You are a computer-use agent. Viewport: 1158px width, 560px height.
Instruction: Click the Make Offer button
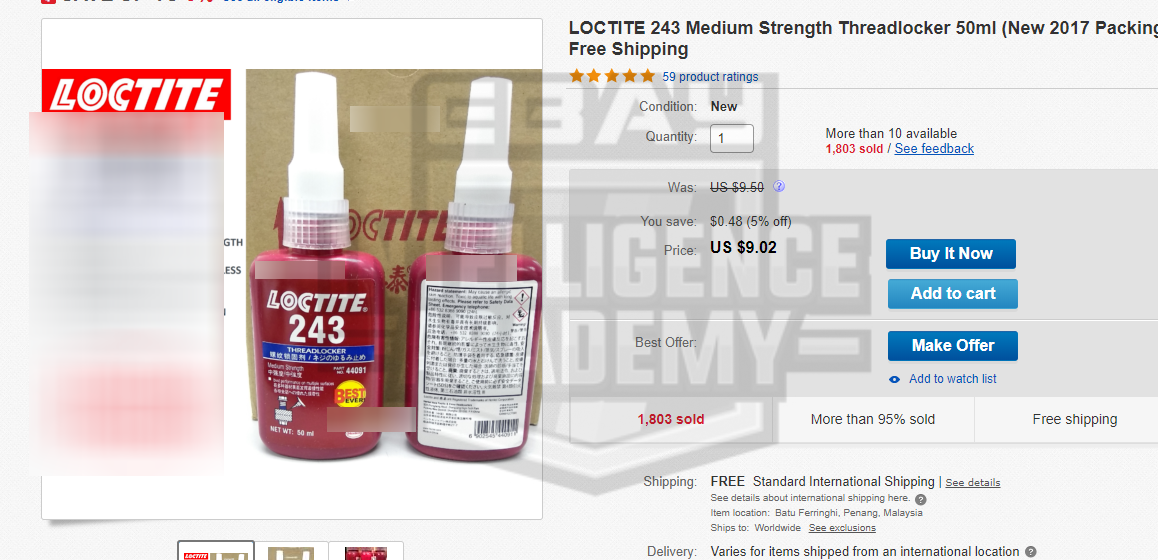(x=953, y=346)
